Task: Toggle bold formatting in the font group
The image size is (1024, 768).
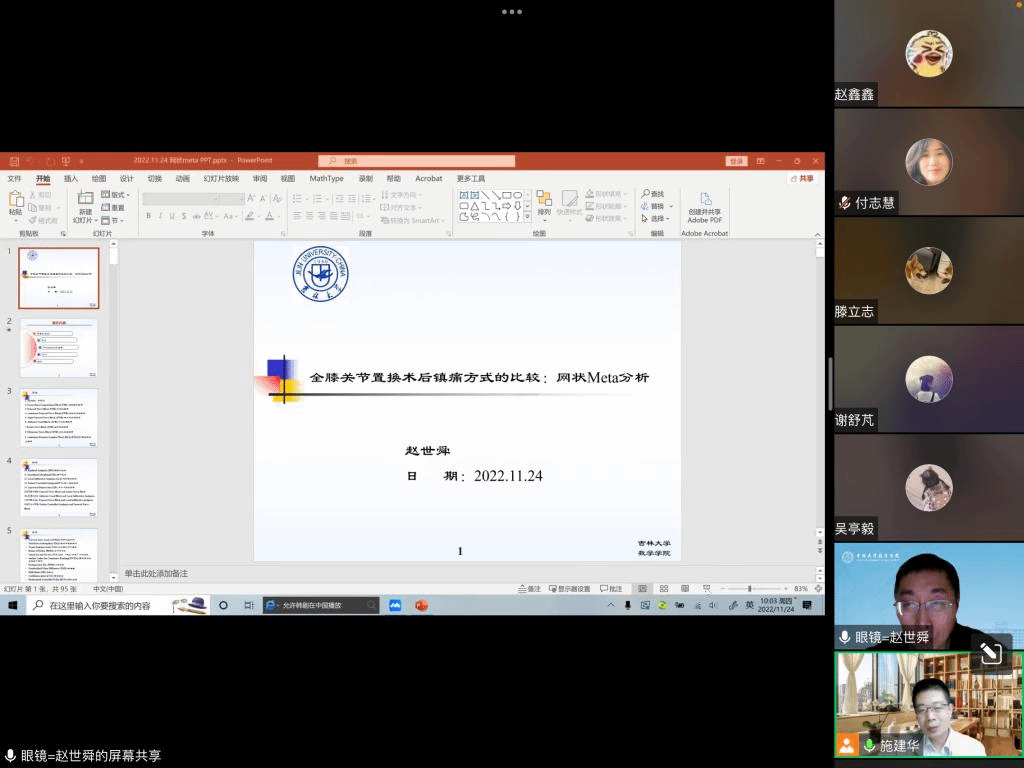Action: pyautogui.click(x=148, y=216)
